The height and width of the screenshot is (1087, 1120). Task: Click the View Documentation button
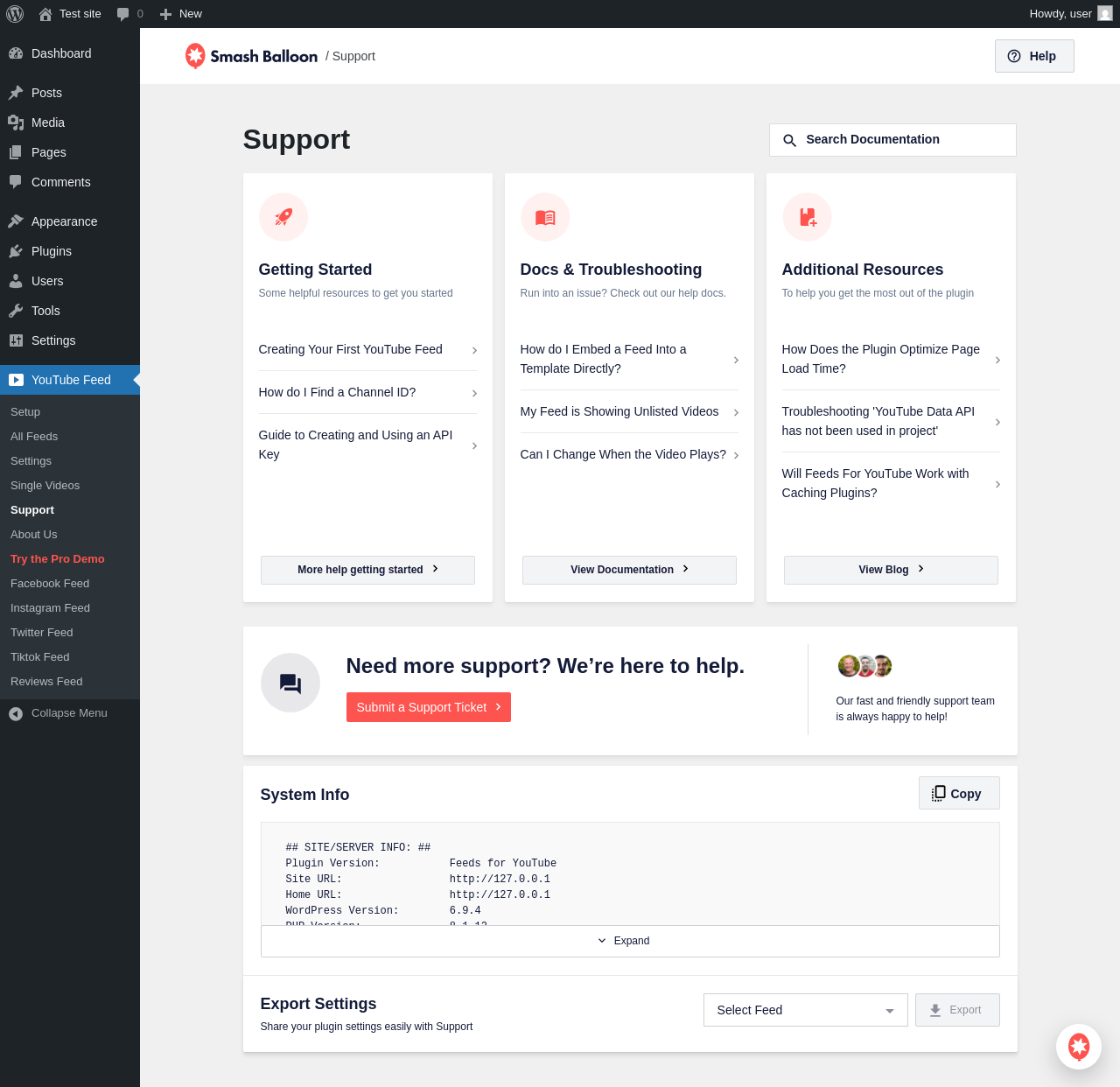coord(629,570)
